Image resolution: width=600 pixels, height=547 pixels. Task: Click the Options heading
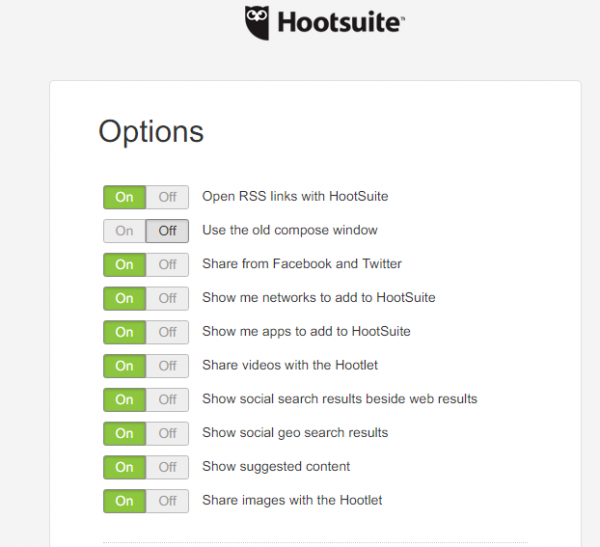(x=151, y=131)
